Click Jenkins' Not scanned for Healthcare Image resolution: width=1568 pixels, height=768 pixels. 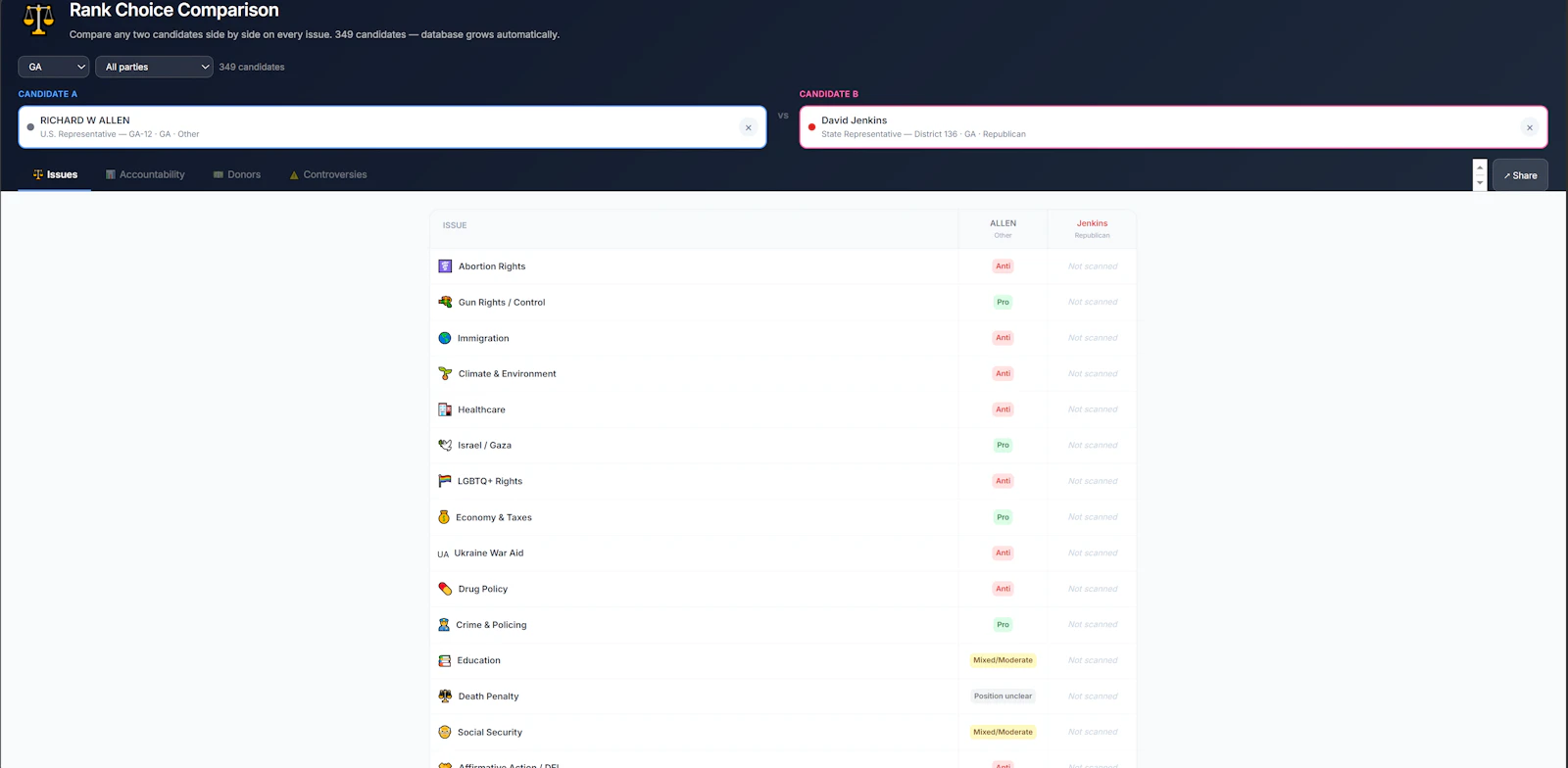[1093, 409]
